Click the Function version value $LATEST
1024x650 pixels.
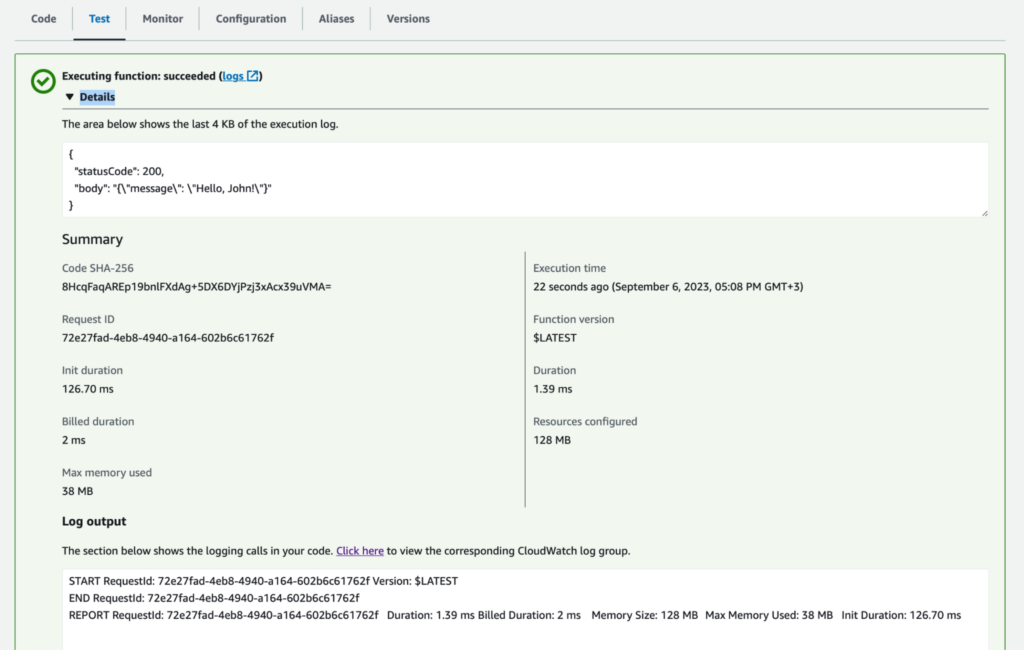555,338
